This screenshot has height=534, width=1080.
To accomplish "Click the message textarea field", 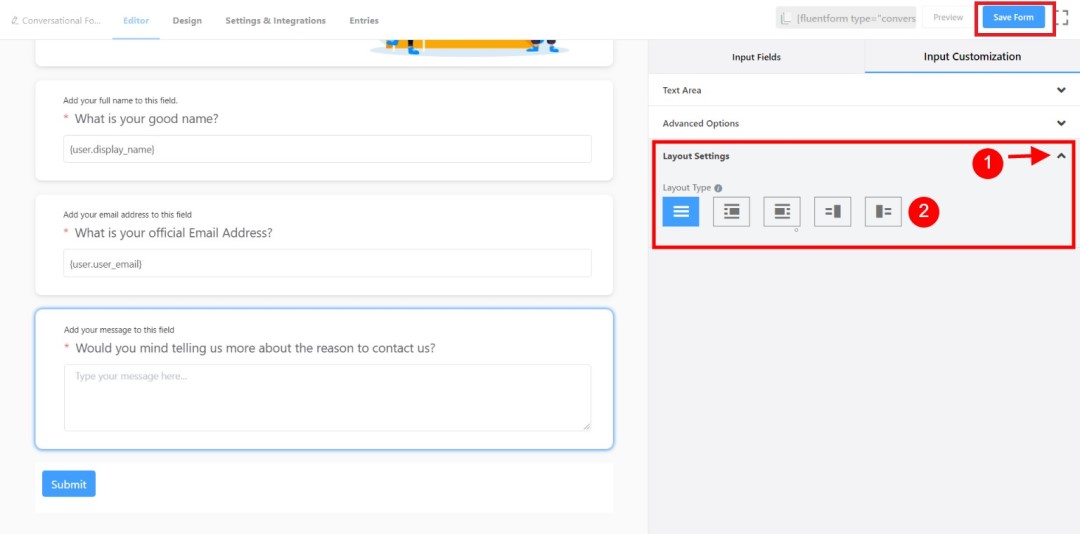I will [x=327, y=398].
